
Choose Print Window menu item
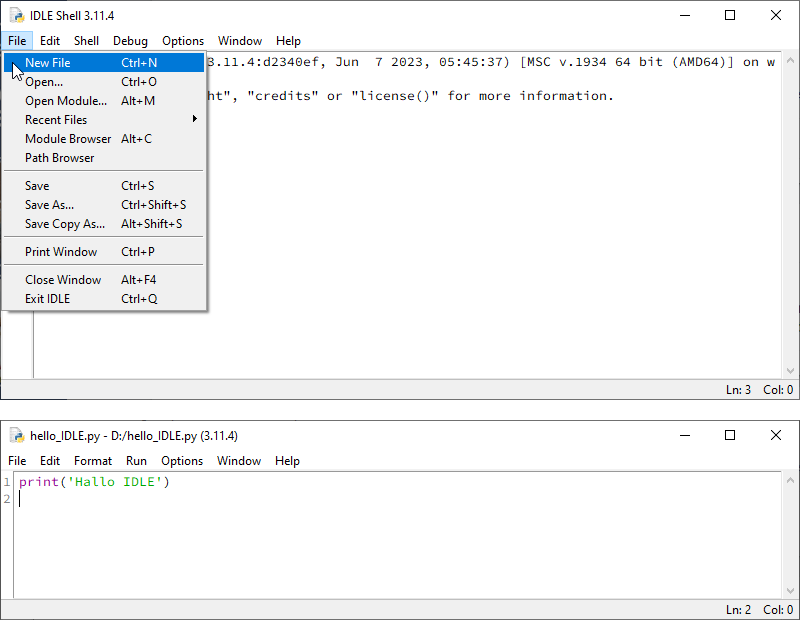104,252
